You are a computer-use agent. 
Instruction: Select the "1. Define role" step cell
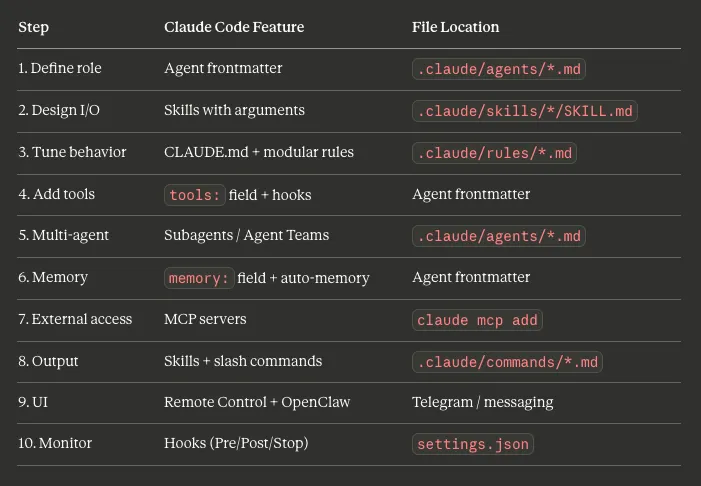coord(60,69)
